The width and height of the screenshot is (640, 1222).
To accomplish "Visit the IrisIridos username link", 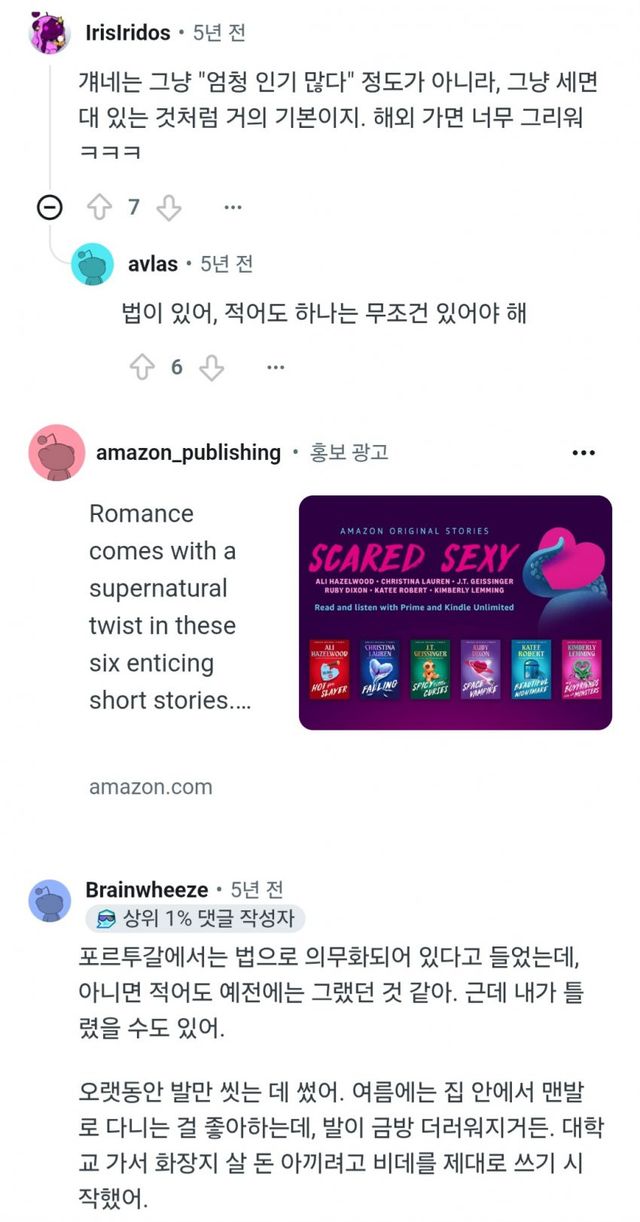I will (128, 33).
